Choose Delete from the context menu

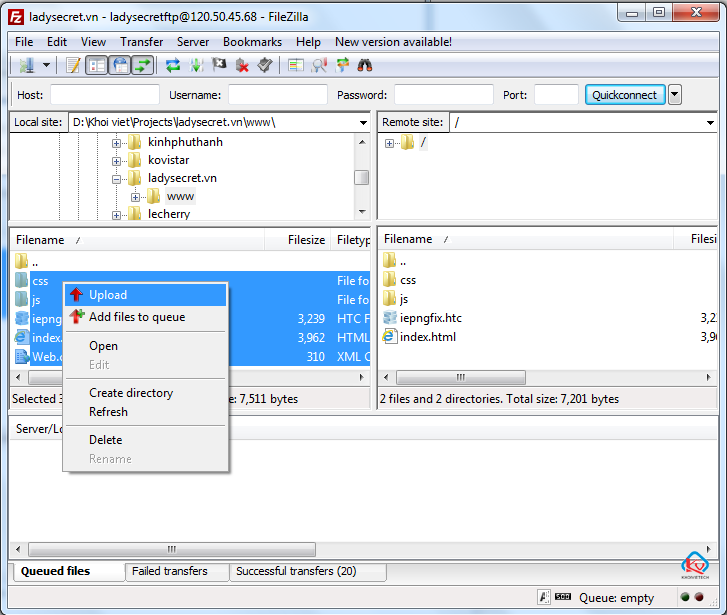click(146, 440)
